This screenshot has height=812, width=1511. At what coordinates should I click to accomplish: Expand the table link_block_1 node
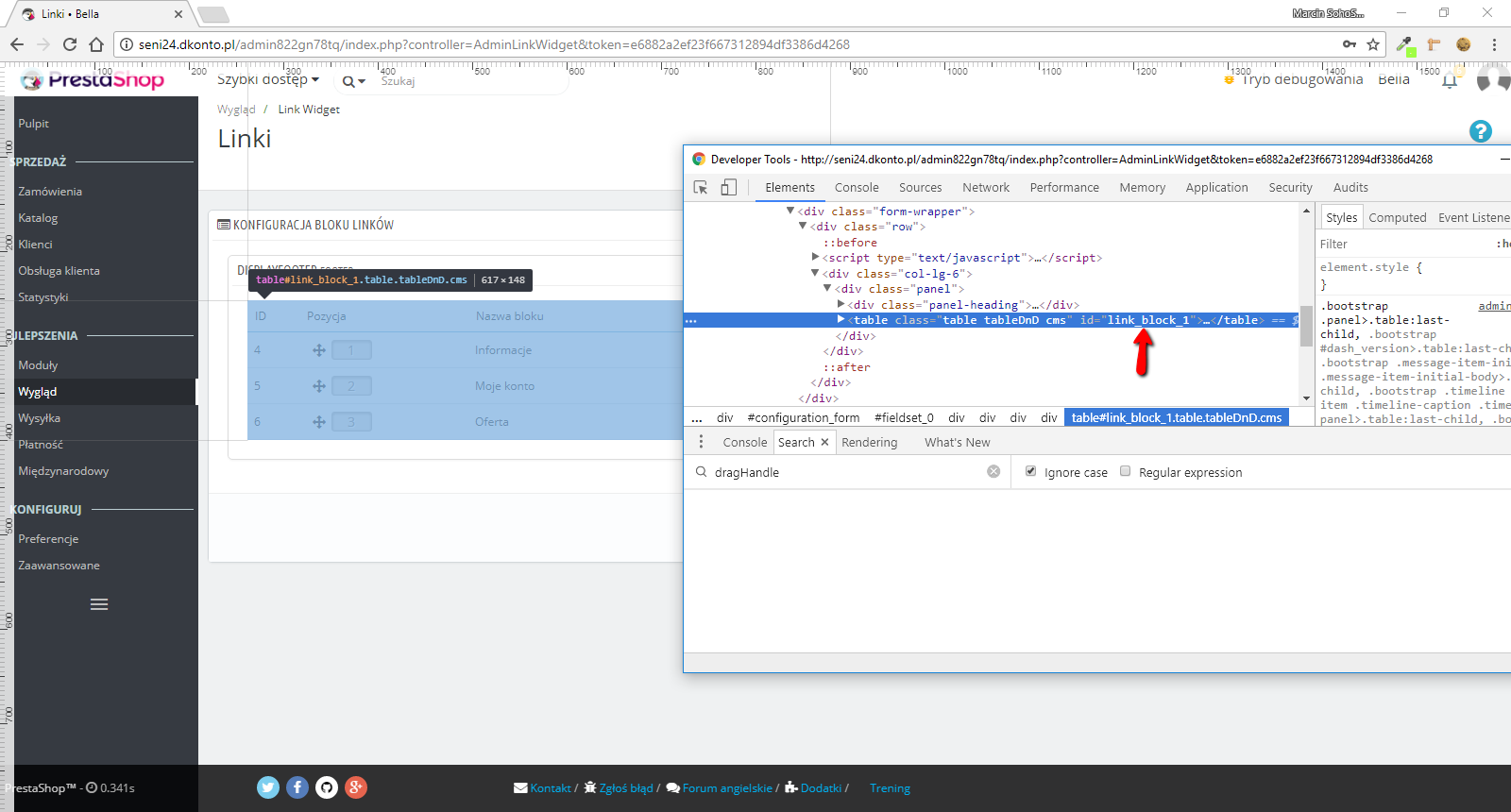pyautogui.click(x=840, y=320)
